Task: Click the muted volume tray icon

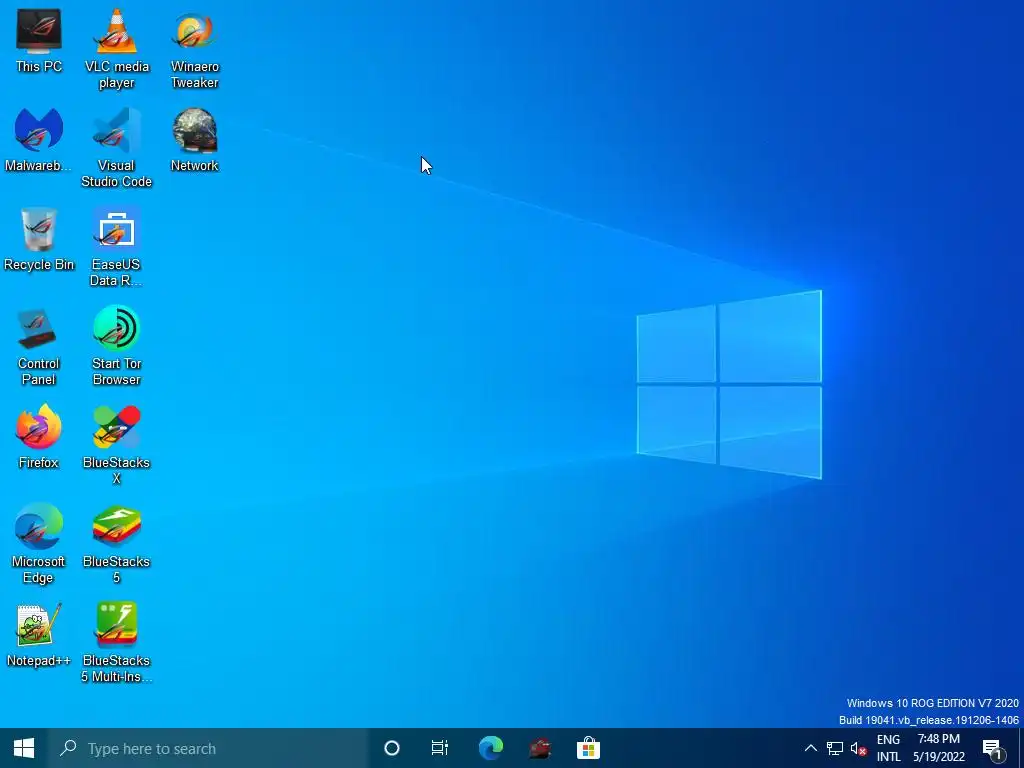Action: [x=858, y=748]
